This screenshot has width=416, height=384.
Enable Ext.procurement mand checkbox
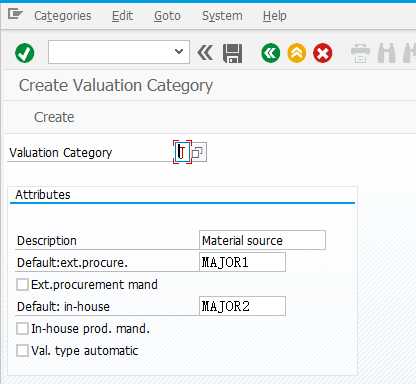click(22, 285)
